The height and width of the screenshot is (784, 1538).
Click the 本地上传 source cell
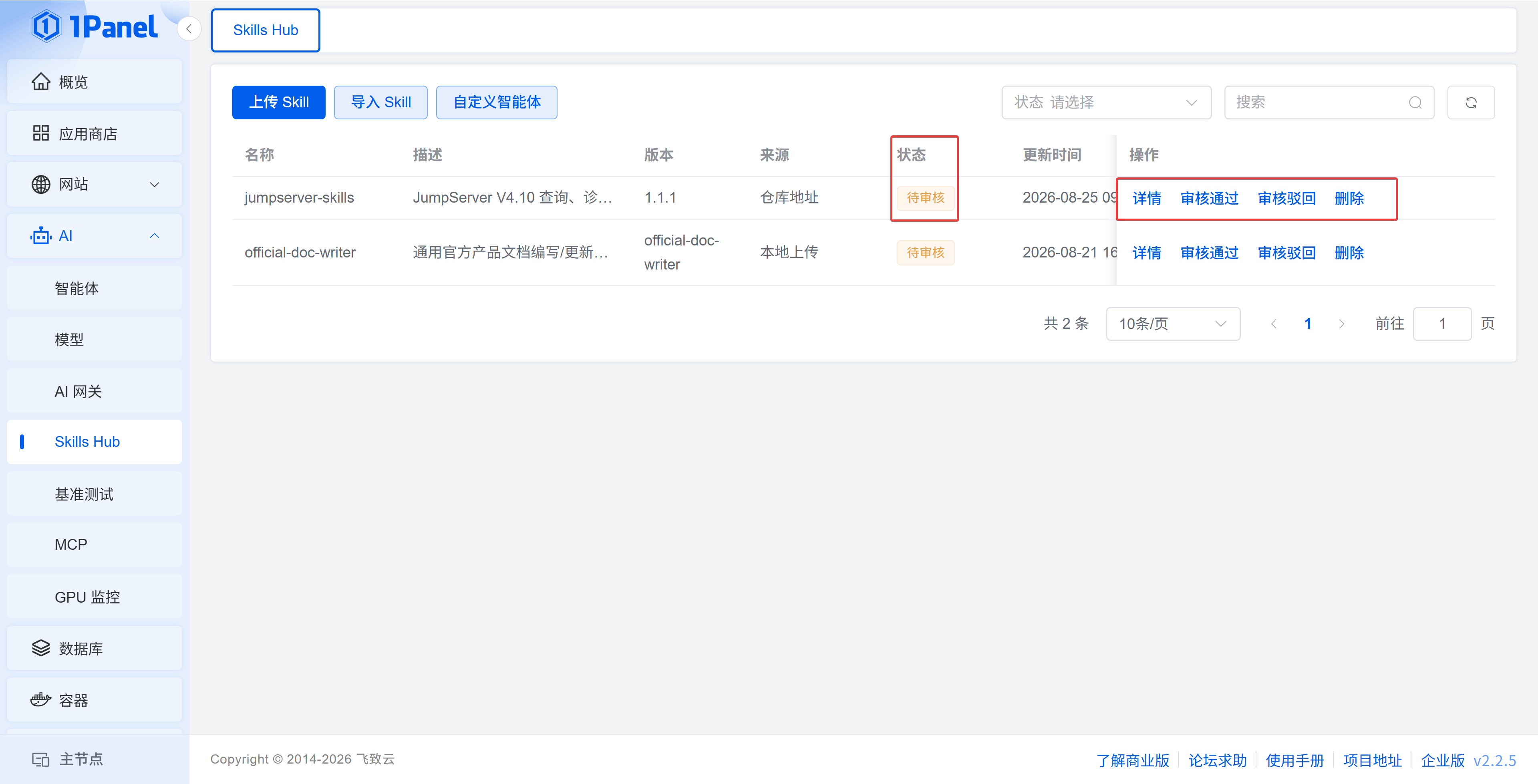click(x=789, y=253)
